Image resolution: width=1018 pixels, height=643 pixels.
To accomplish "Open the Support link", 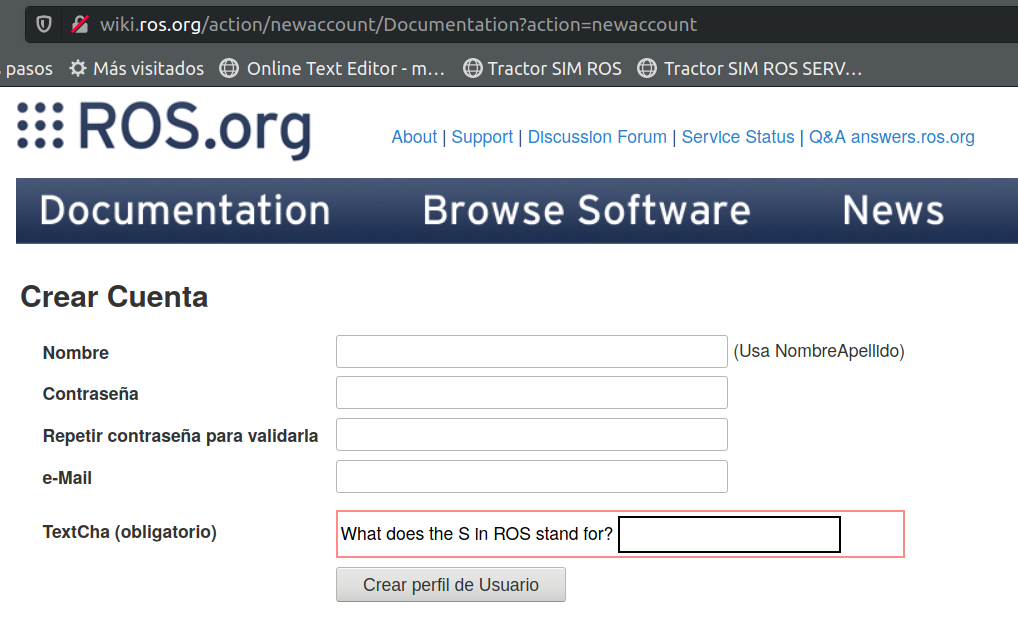I will [482, 137].
